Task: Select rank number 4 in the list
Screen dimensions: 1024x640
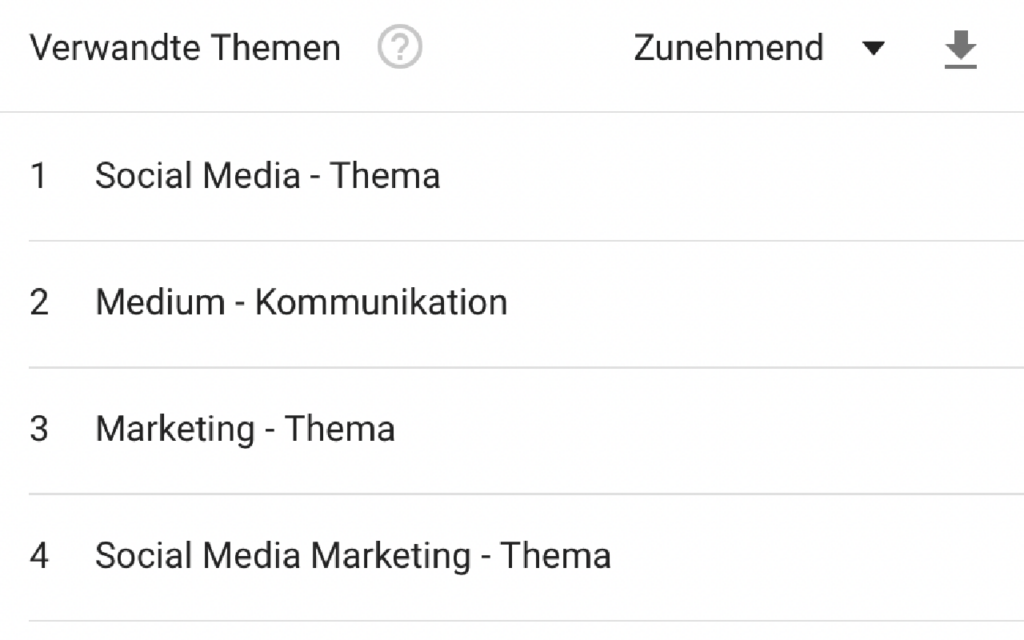Action: 39,556
